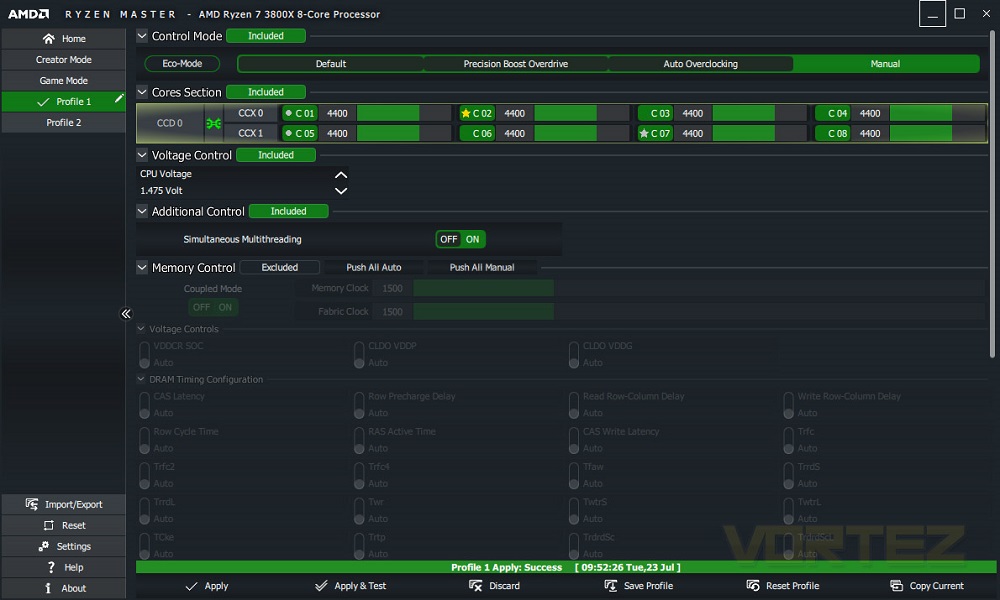Viewport: 1000px width, 600px height.
Task: Click the dot marker on core C 01
Action: [x=288, y=113]
